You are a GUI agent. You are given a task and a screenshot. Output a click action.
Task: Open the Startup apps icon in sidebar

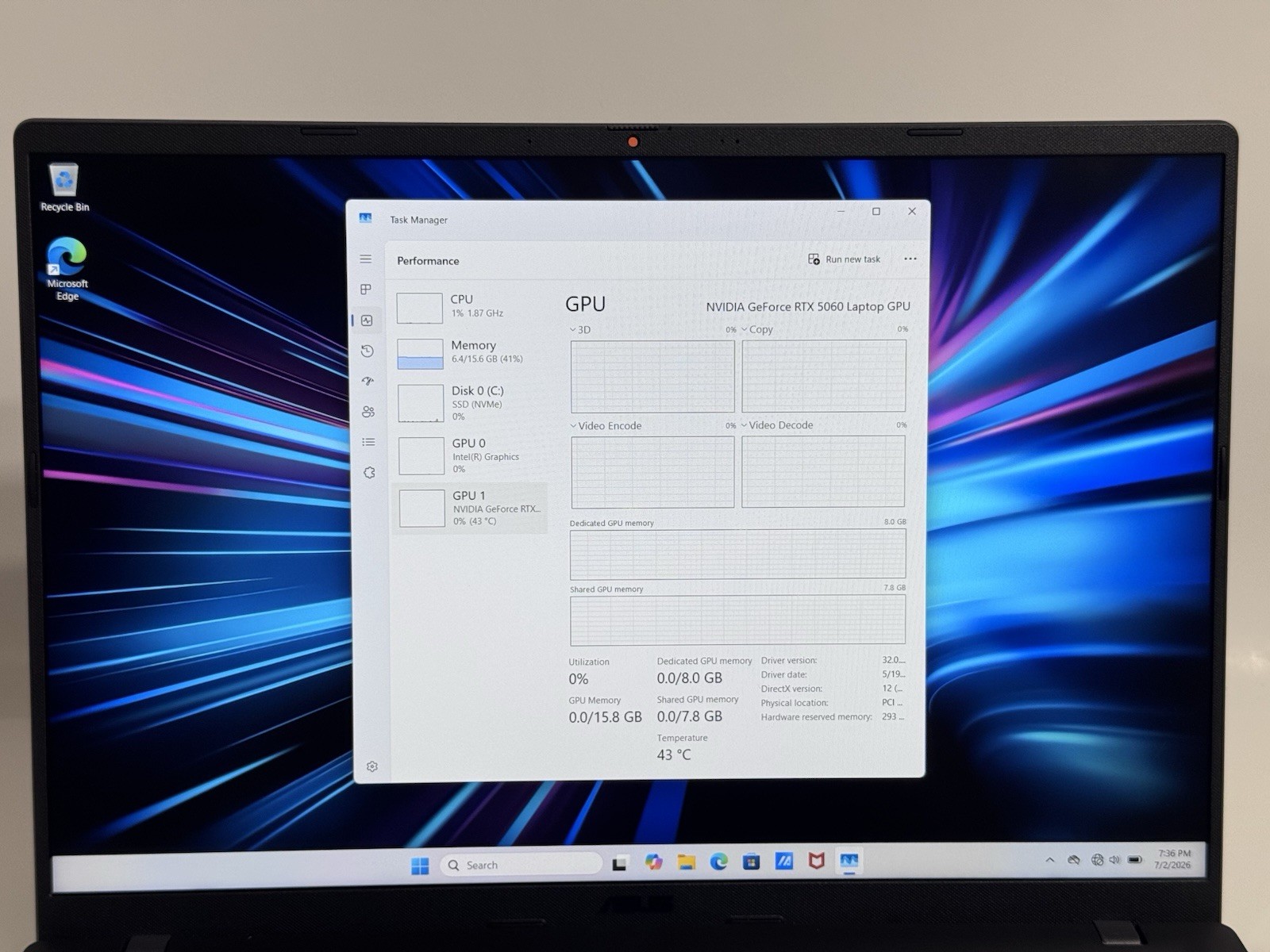coord(368,381)
